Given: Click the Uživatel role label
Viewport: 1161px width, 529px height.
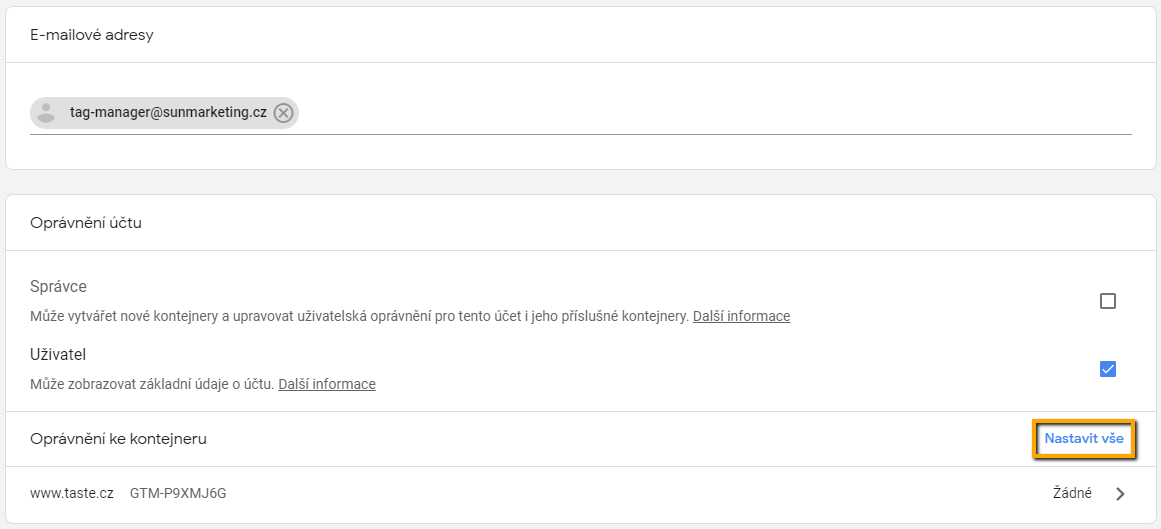Looking at the screenshot, I should 58,354.
